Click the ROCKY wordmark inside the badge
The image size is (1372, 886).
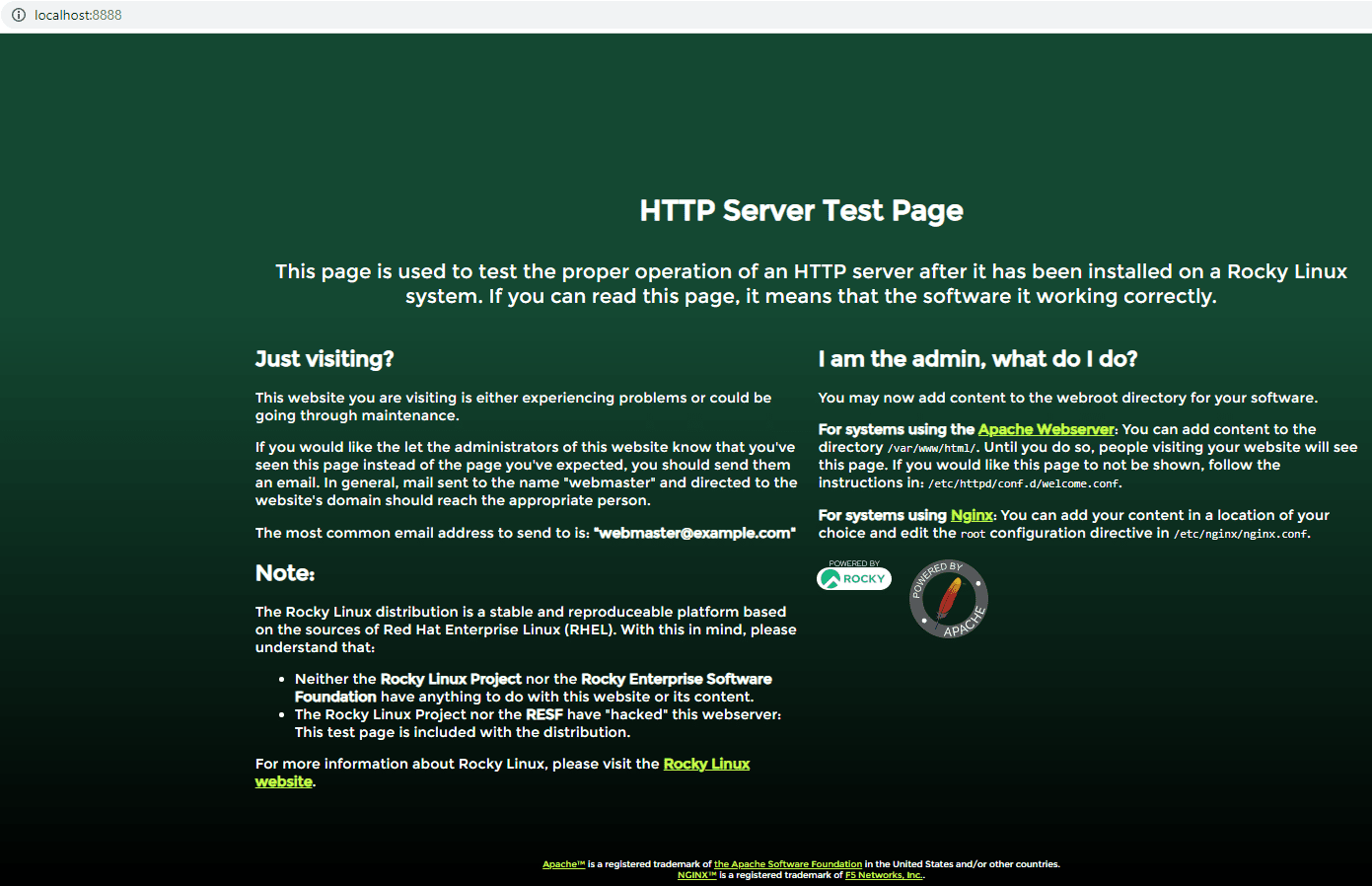pos(863,580)
